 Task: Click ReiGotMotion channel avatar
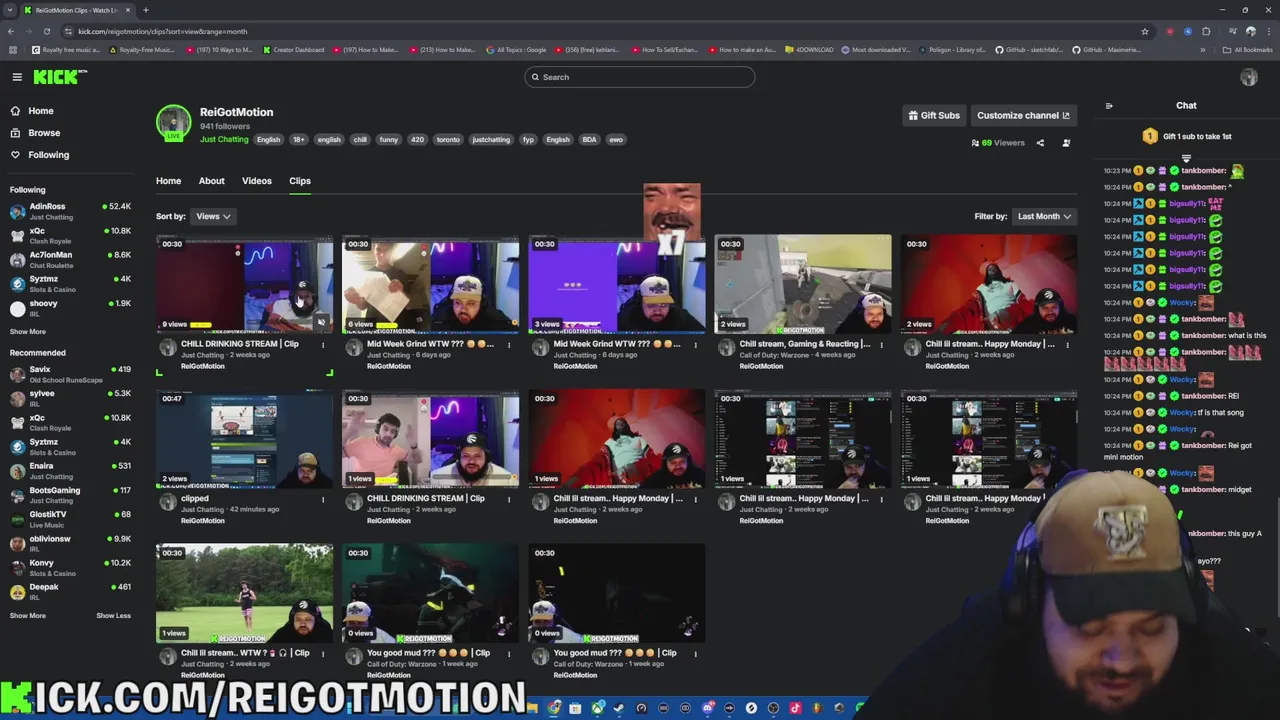(173, 123)
